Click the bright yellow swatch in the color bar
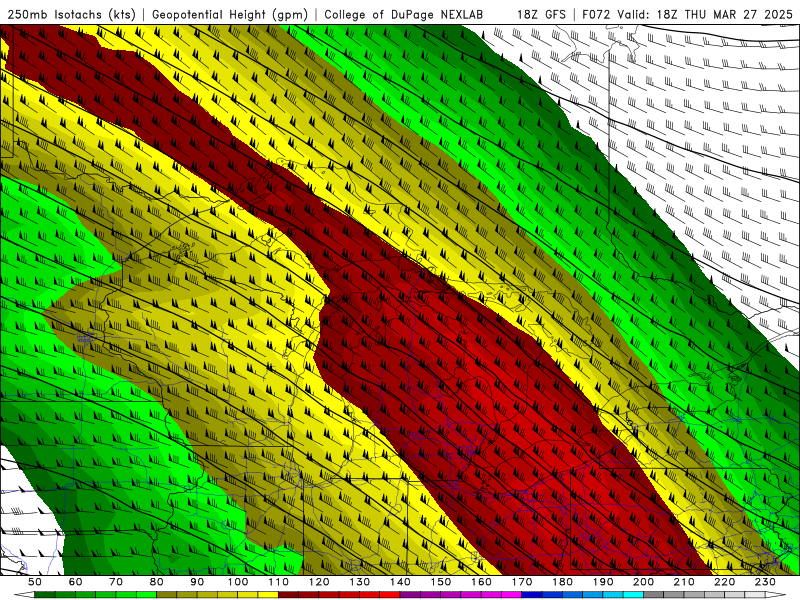Viewport: 800px width, 600px height. point(268,595)
